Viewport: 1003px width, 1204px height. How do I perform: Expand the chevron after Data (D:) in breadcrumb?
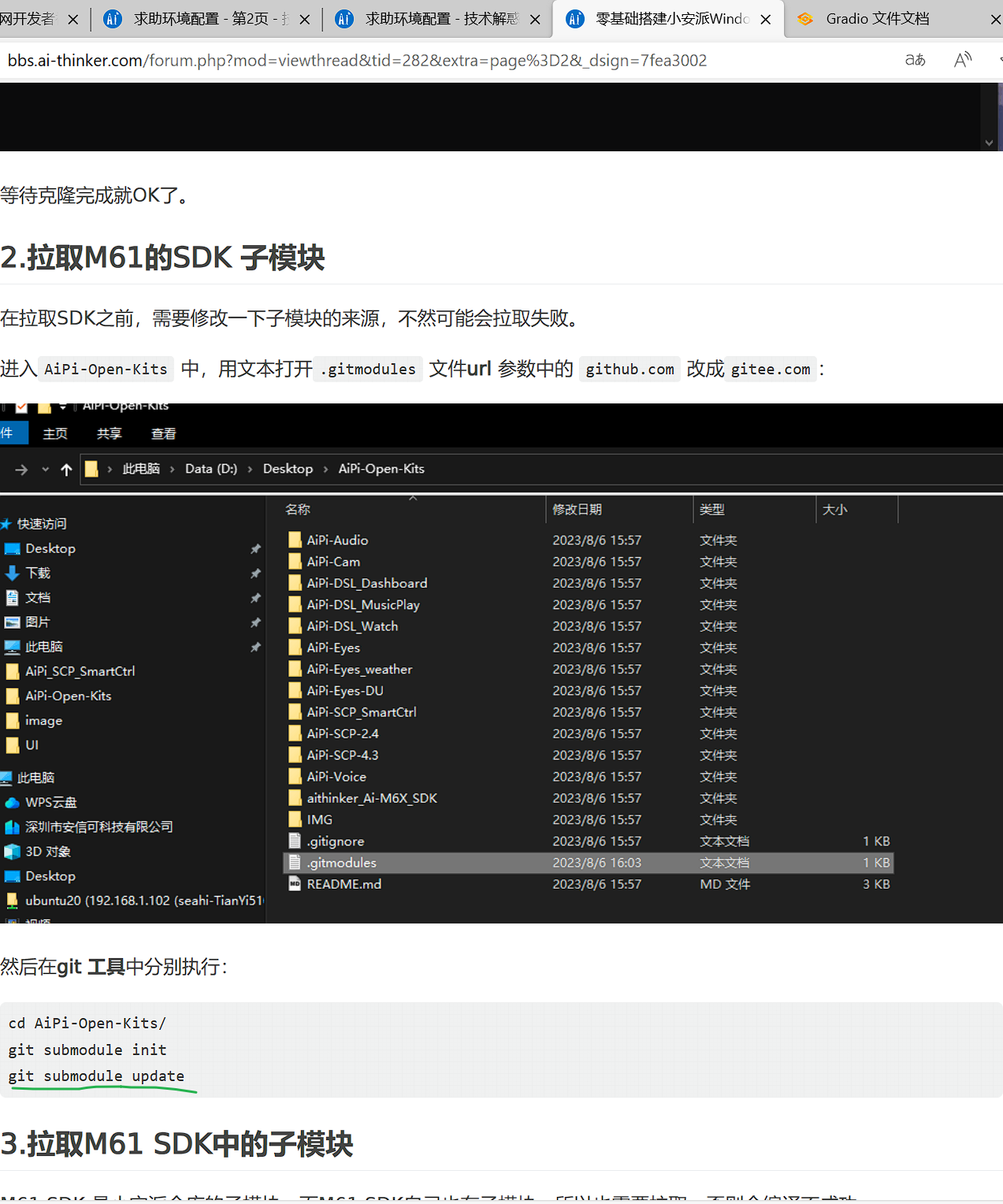tap(250, 470)
